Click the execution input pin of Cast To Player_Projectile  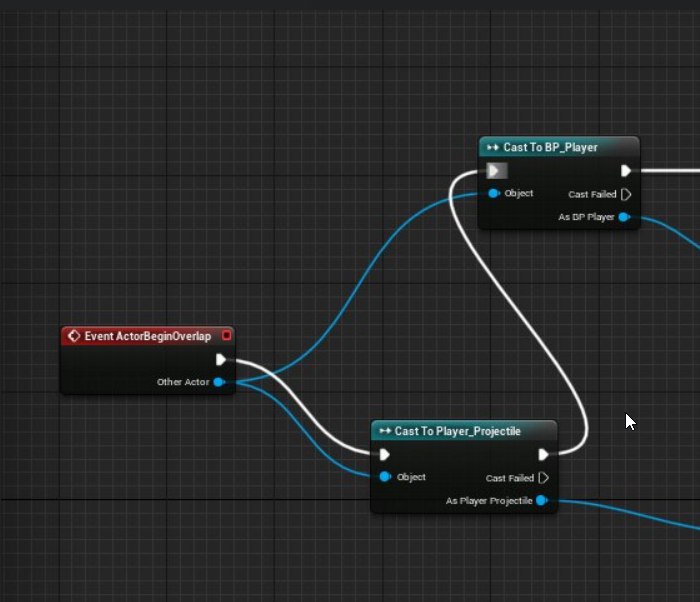(384, 455)
